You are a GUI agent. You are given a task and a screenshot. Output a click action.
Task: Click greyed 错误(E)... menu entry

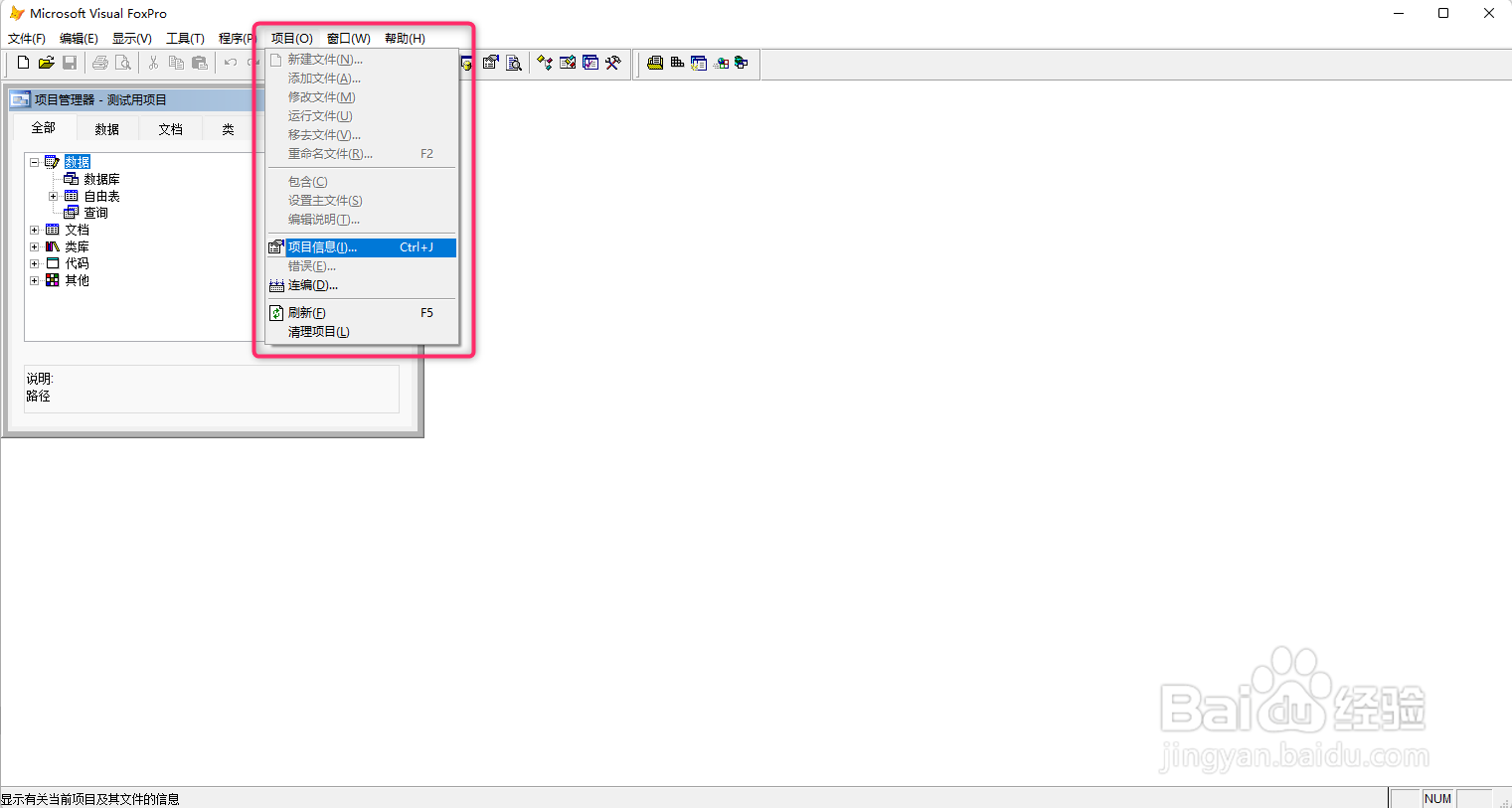point(362,266)
